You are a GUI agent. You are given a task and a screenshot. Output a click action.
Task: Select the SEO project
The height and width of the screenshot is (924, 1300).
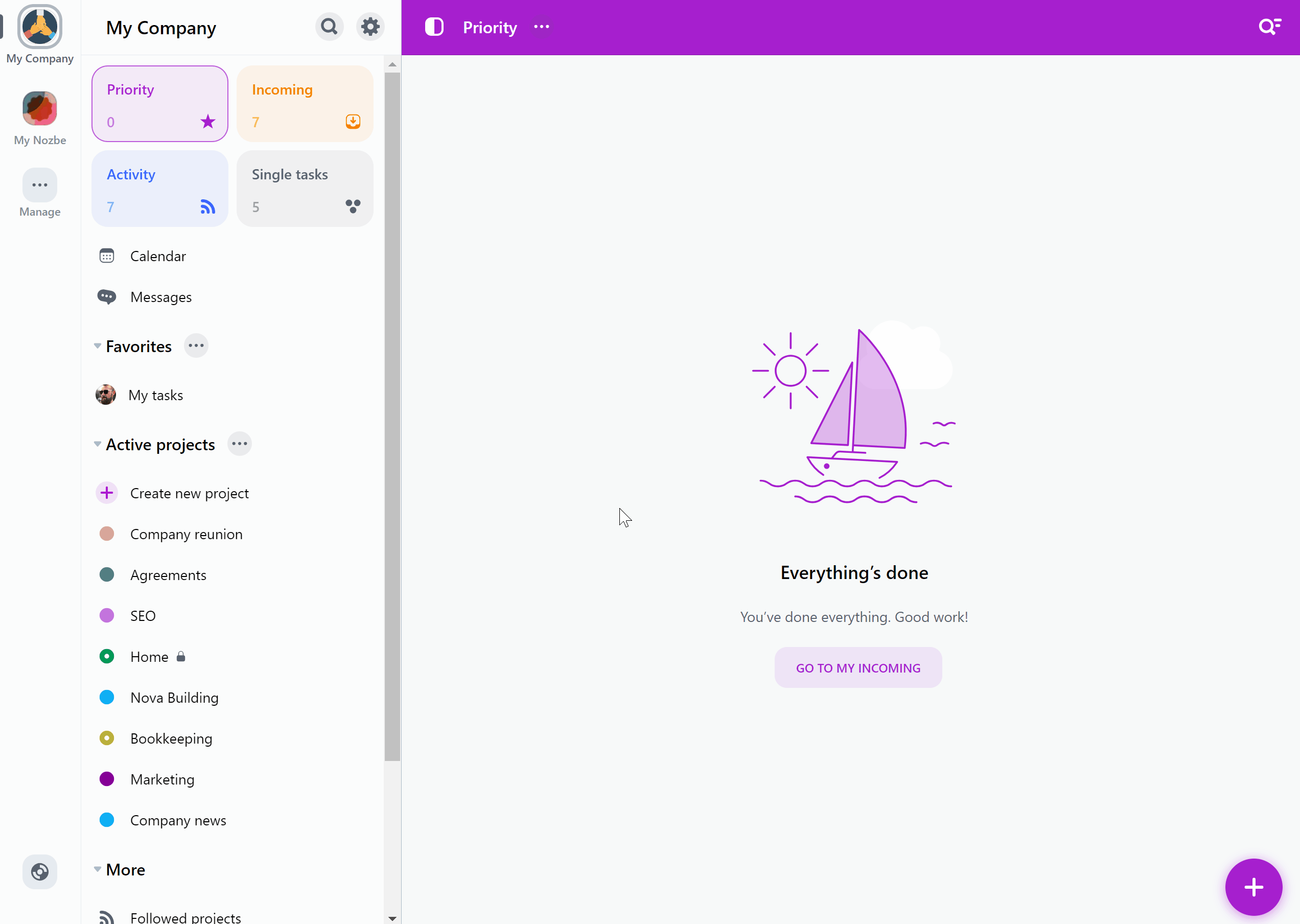143,615
